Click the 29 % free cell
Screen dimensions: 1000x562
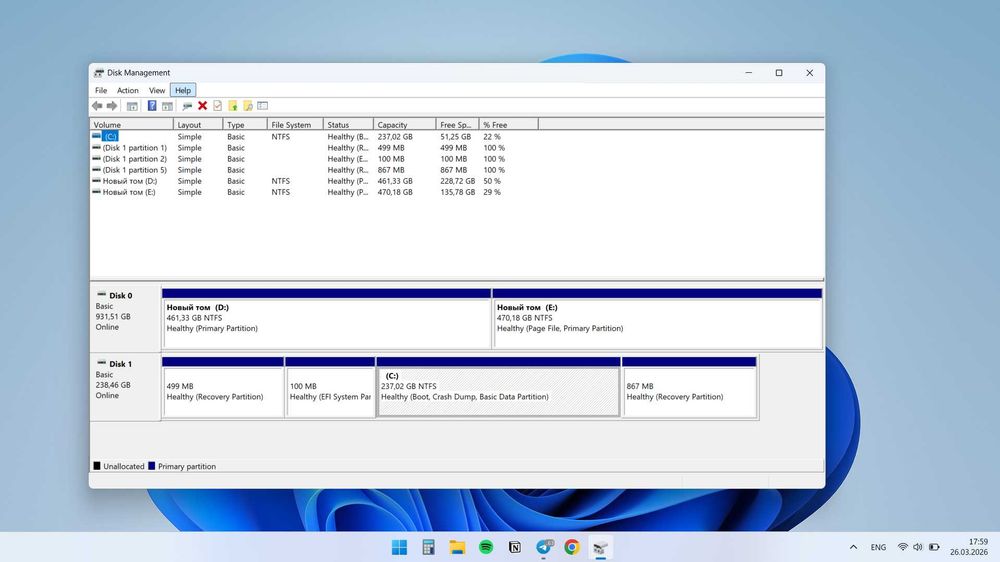point(492,192)
